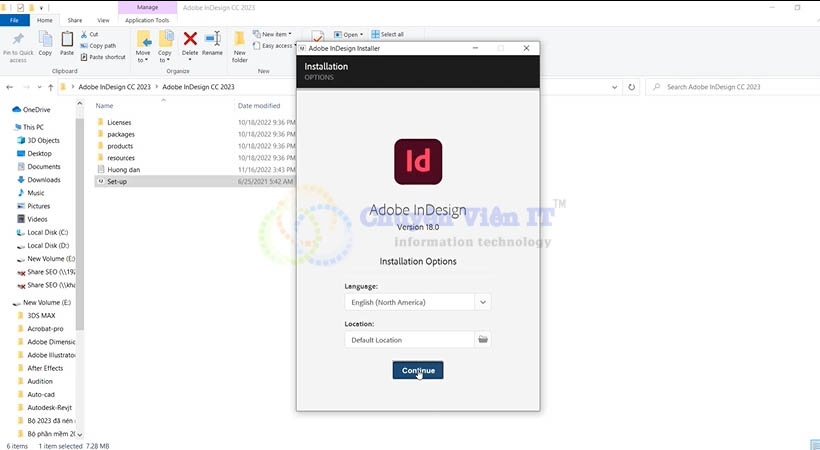Click Continue in the InDesign installer

click(x=418, y=370)
